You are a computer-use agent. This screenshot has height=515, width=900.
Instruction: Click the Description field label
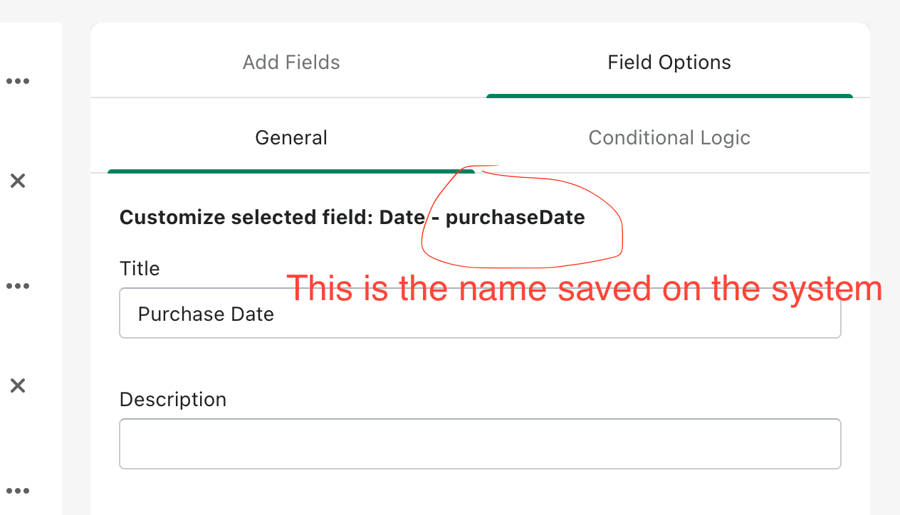point(172,399)
